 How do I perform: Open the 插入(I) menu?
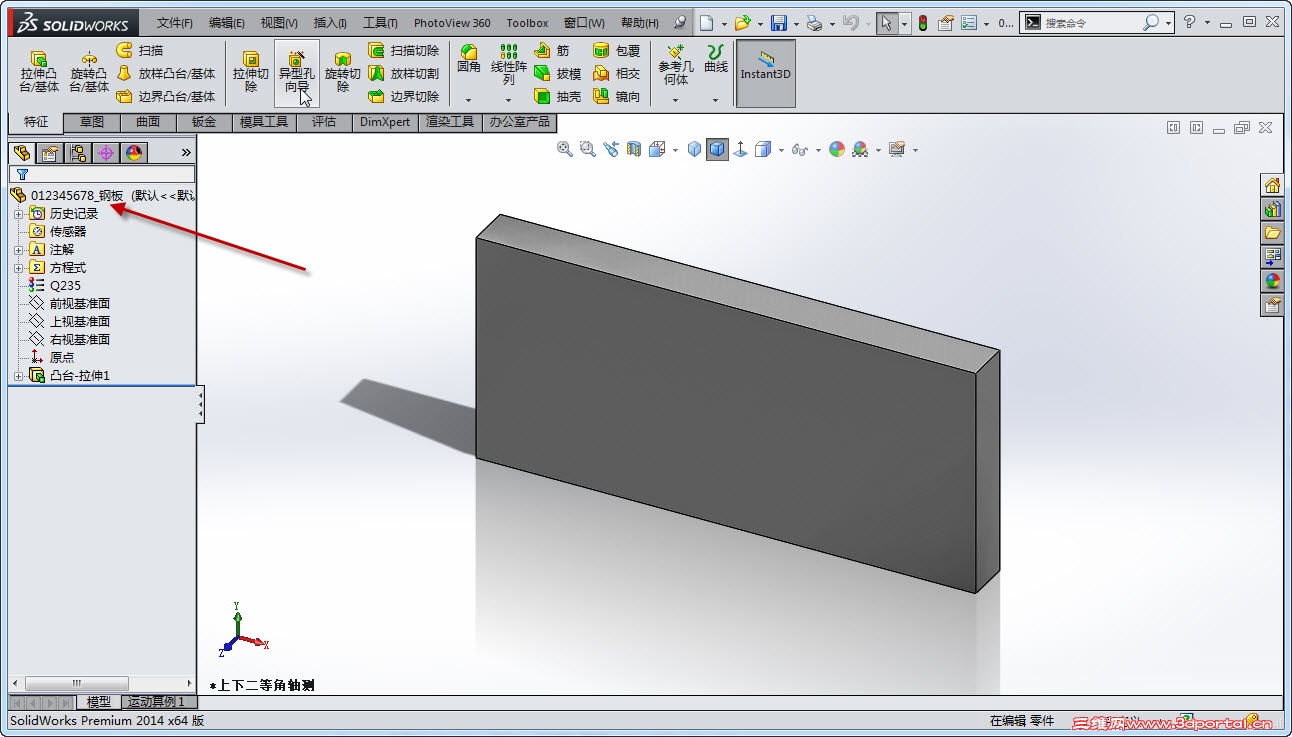(x=330, y=22)
